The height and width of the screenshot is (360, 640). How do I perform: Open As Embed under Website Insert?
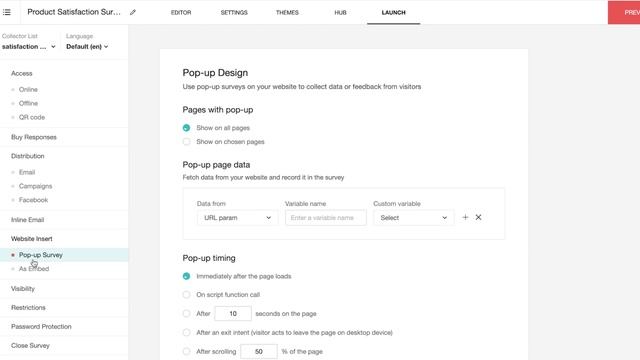click(34, 269)
